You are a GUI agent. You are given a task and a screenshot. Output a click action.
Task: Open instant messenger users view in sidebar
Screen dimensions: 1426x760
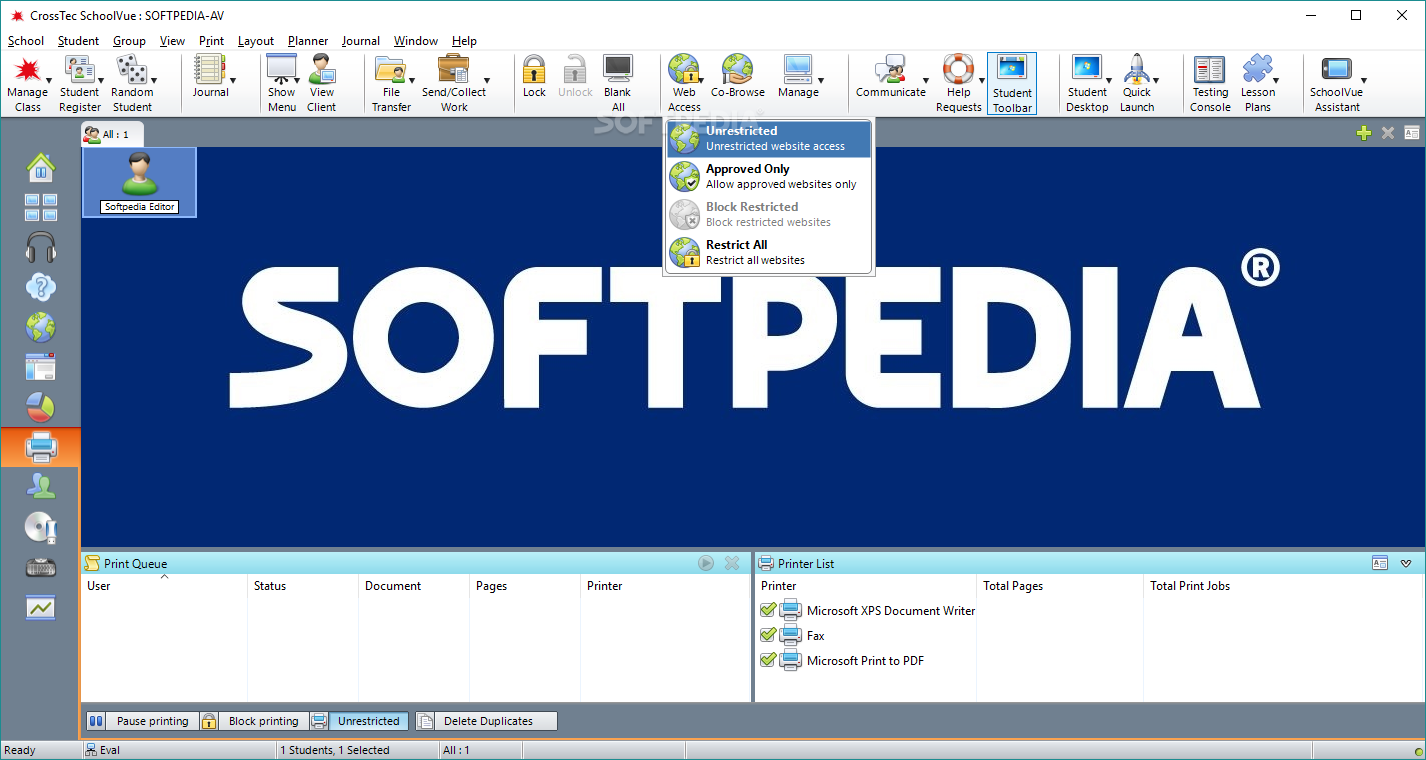coord(41,487)
